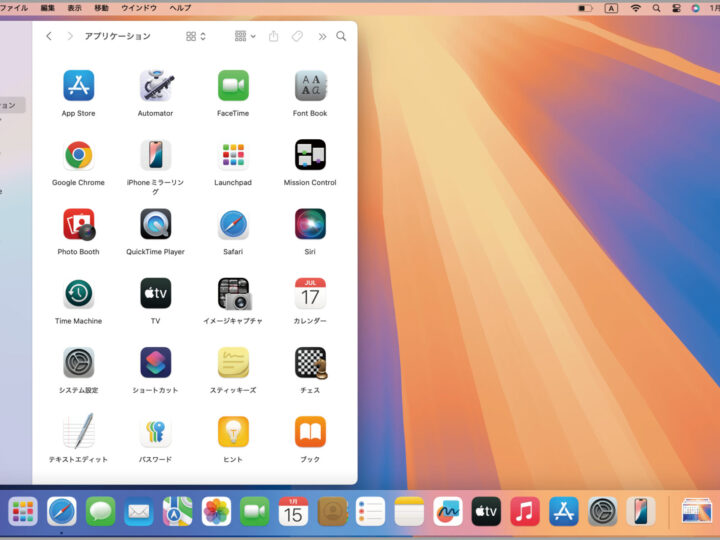
Task: Select the QuickTime Player app icon
Action: pos(156,224)
